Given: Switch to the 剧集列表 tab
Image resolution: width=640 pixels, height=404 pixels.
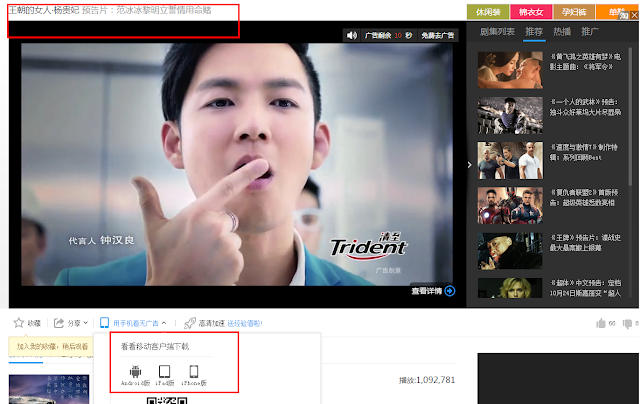Looking at the screenshot, I should click(497, 32).
